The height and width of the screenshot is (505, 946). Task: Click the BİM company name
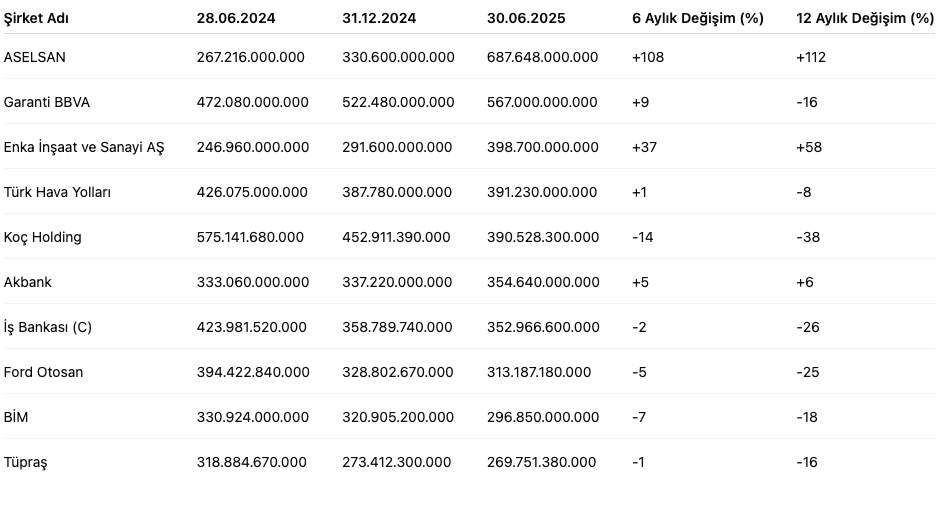(x=16, y=417)
